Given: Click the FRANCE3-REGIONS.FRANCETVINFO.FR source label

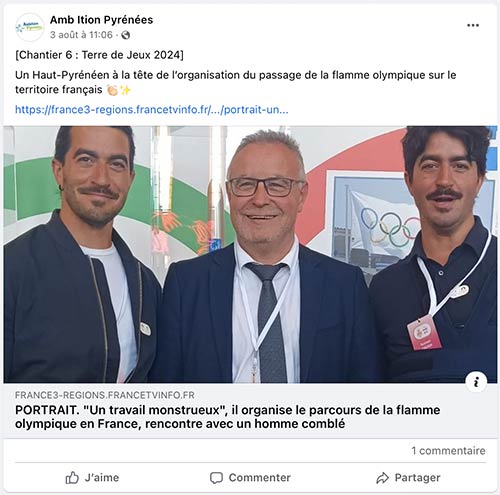Looking at the screenshot, I should tap(105, 395).
